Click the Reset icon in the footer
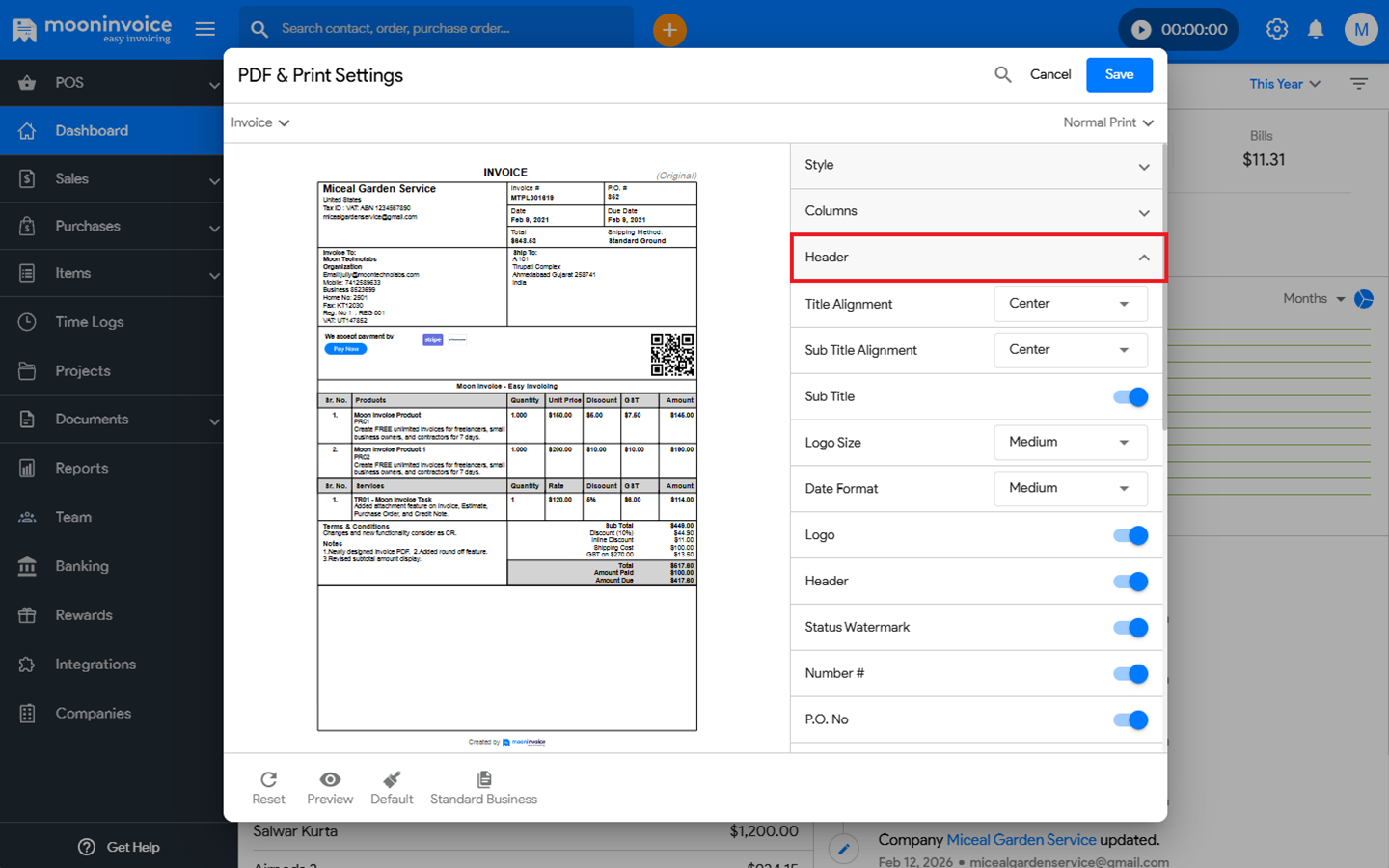This screenshot has height=868, width=1389. click(268, 779)
